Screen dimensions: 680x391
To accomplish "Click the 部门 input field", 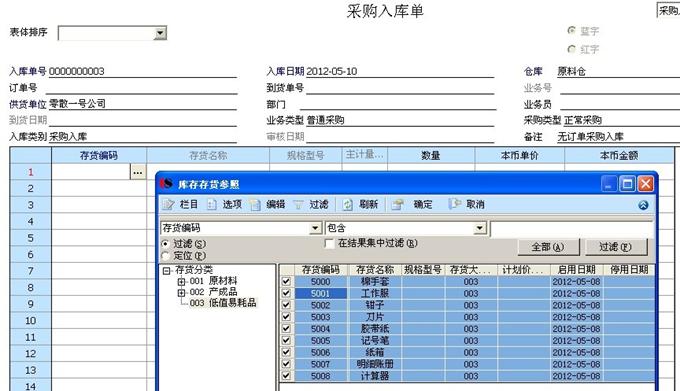I will point(397,104).
